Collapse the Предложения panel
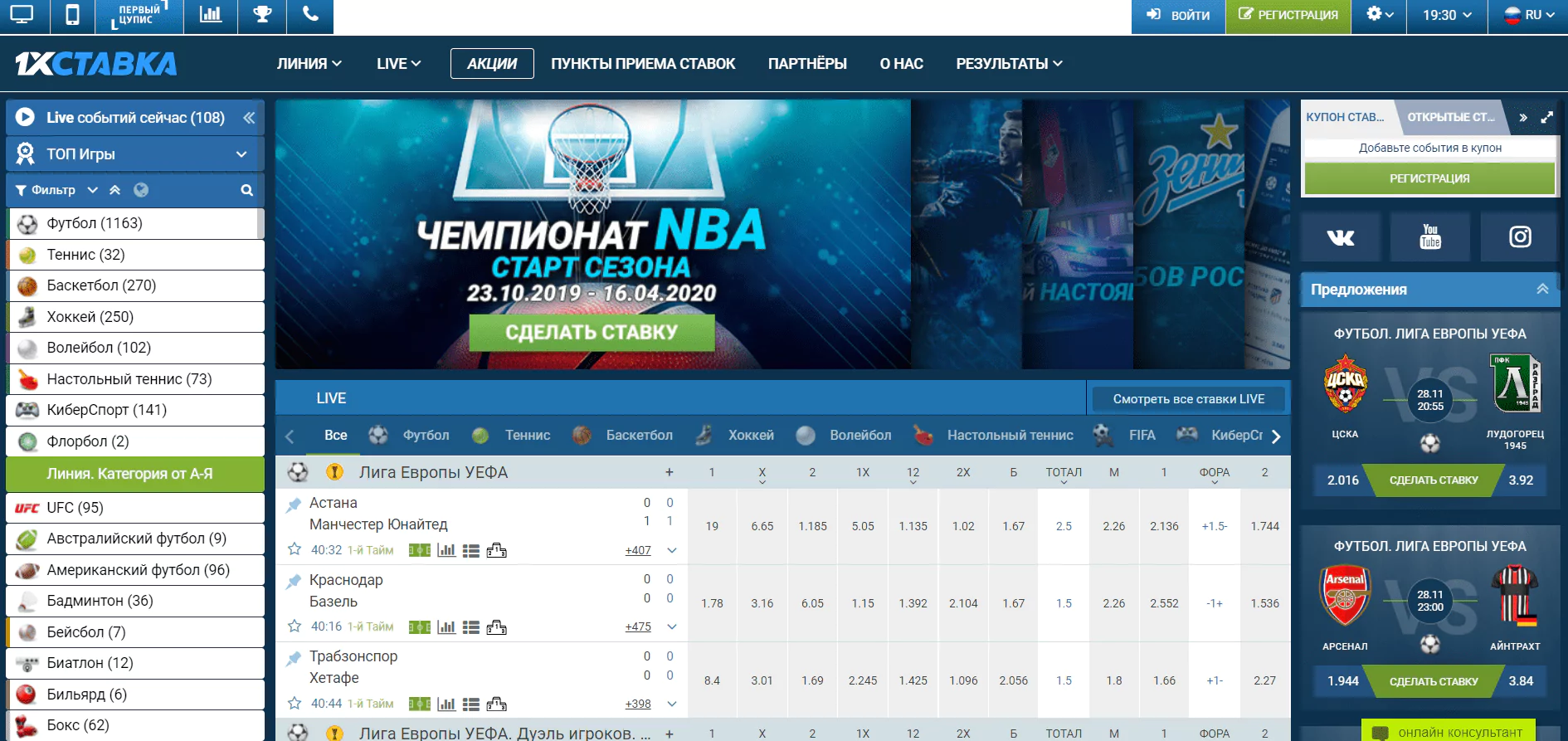 [1542, 289]
